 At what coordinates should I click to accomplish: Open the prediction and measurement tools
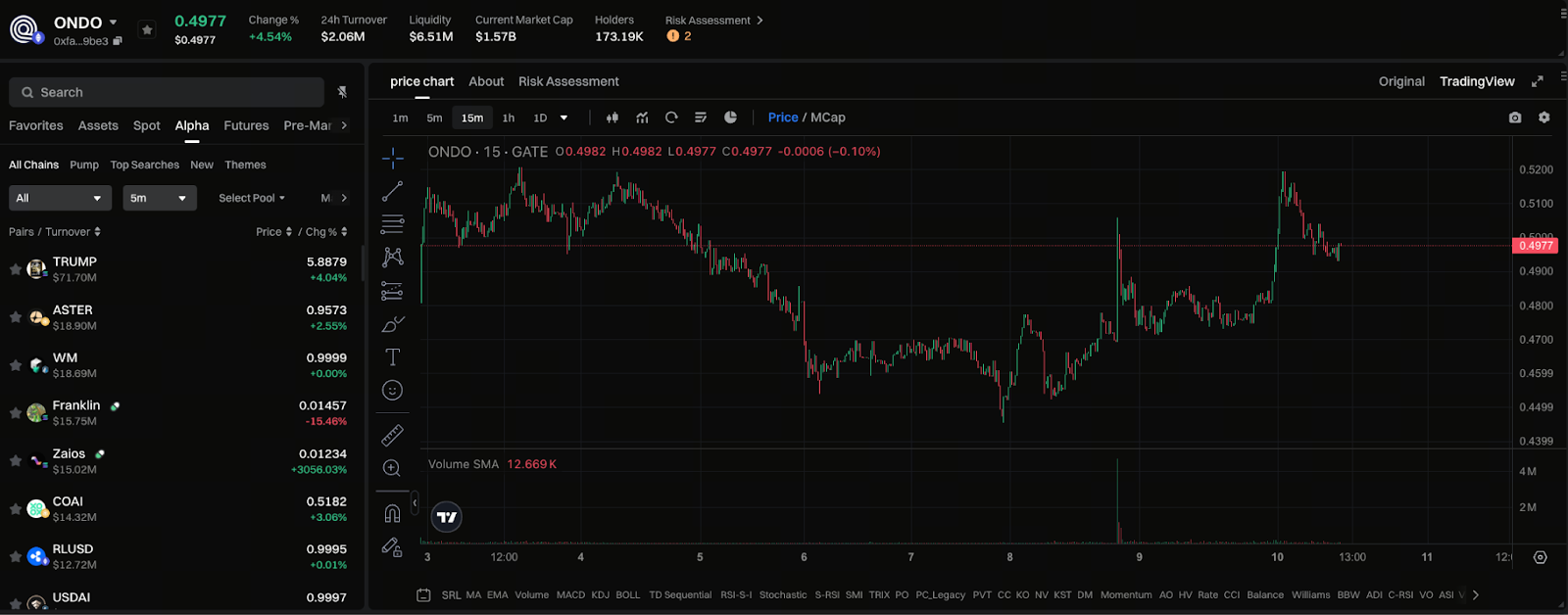pyautogui.click(x=392, y=290)
